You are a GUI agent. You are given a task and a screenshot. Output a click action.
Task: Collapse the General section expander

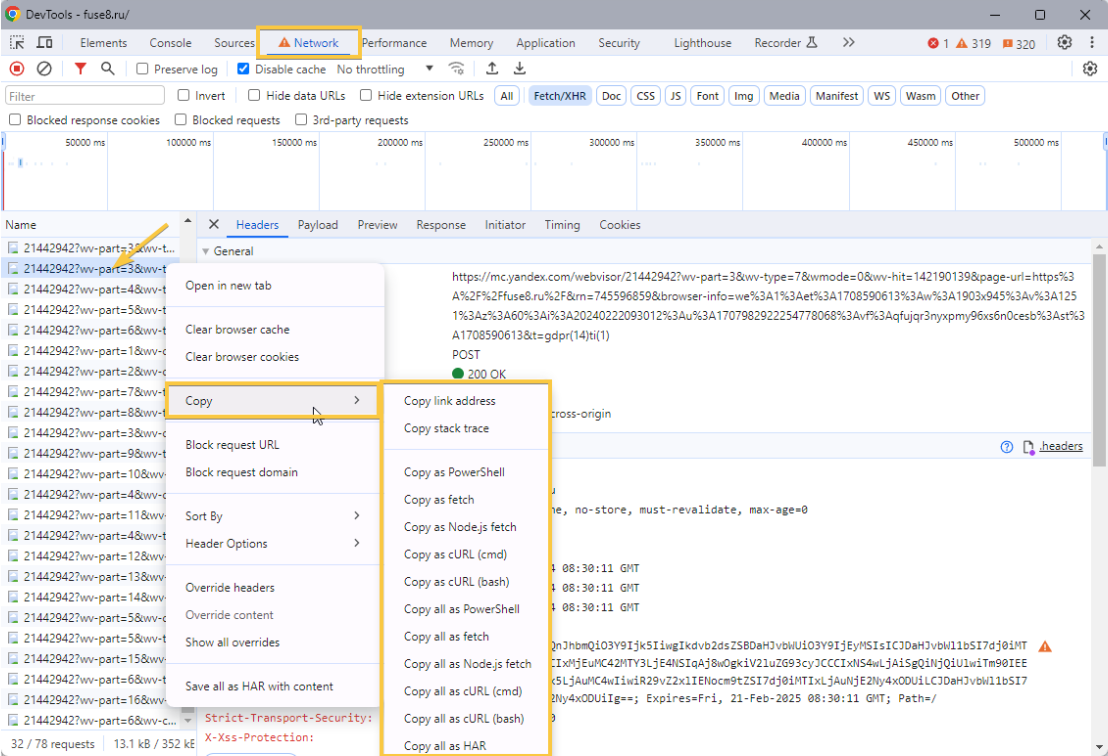(206, 252)
